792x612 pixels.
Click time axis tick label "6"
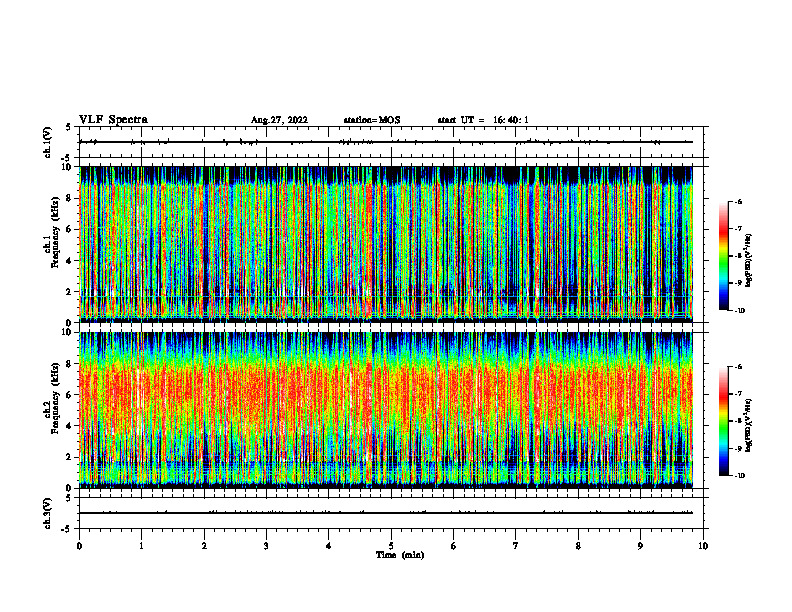454,546
